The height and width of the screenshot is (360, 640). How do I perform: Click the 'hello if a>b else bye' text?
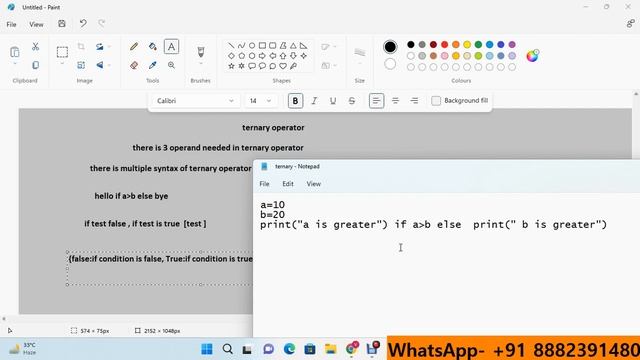click(131, 196)
